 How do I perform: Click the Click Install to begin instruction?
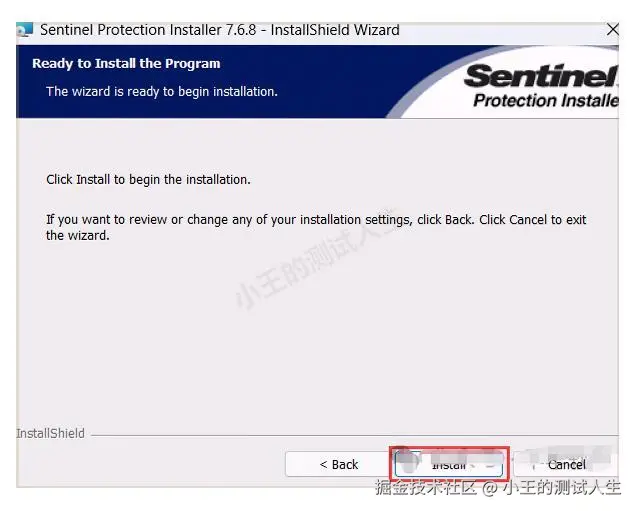point(148,180)
